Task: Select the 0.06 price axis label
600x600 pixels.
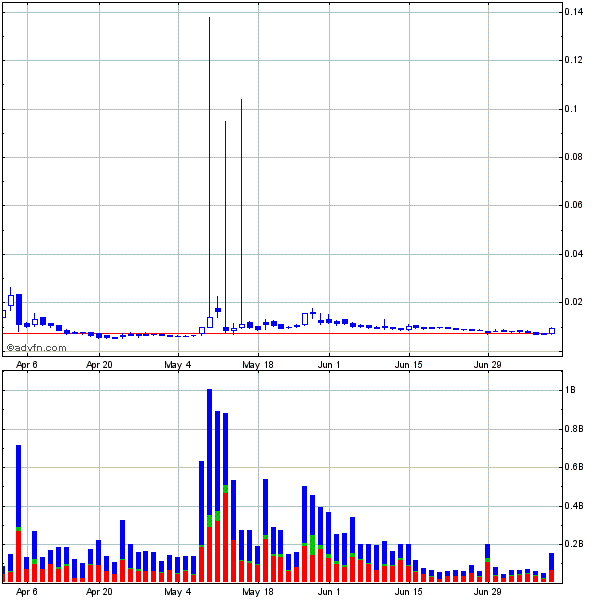Action: [x=575, y=205]
